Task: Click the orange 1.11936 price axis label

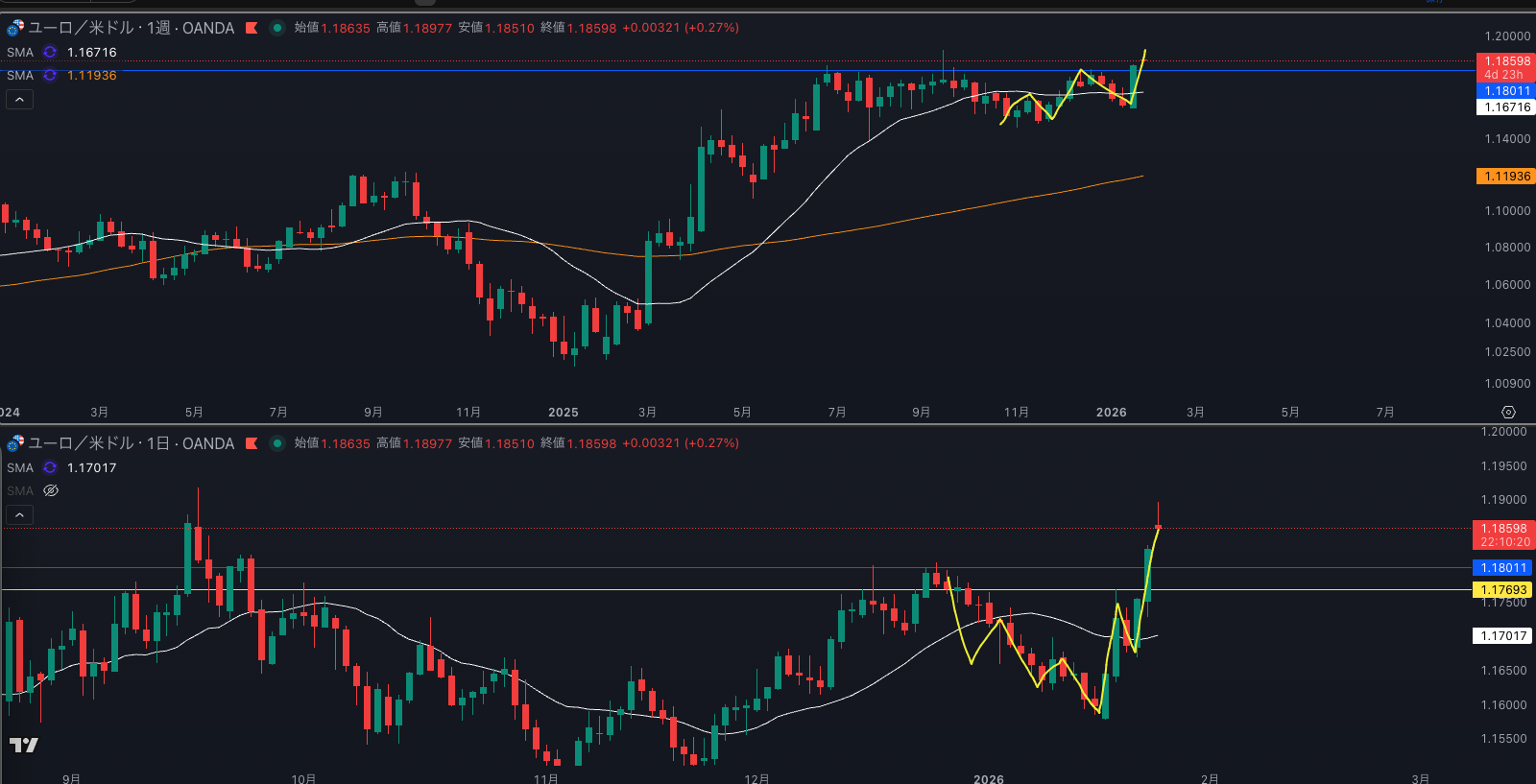Action: pyautogui.click(x=1506, y=177)
